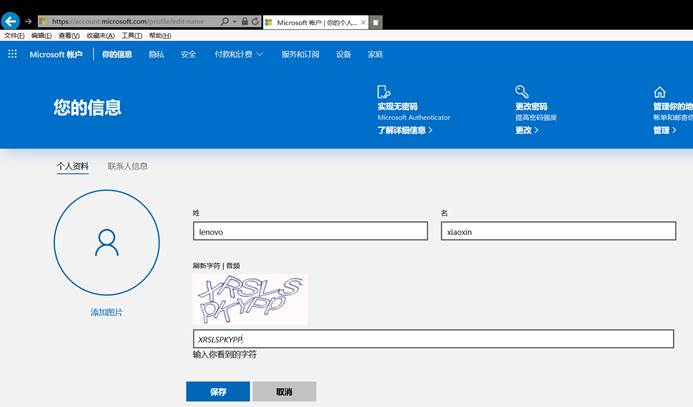Screen dimensions: 693x407
Task: Click the address bar URL
Action: click(x=128, y=21)
